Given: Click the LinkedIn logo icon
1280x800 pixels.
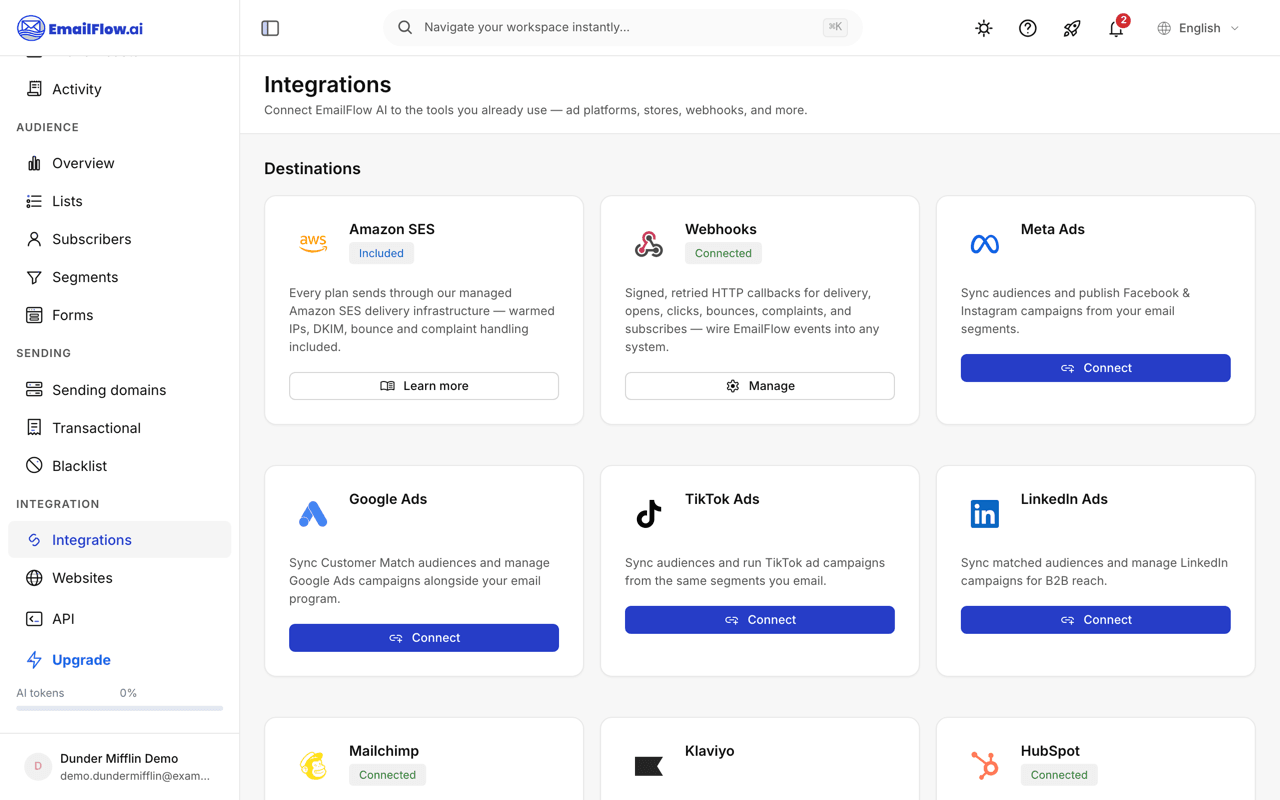Looking at the screenshot, I should point(985,514).
